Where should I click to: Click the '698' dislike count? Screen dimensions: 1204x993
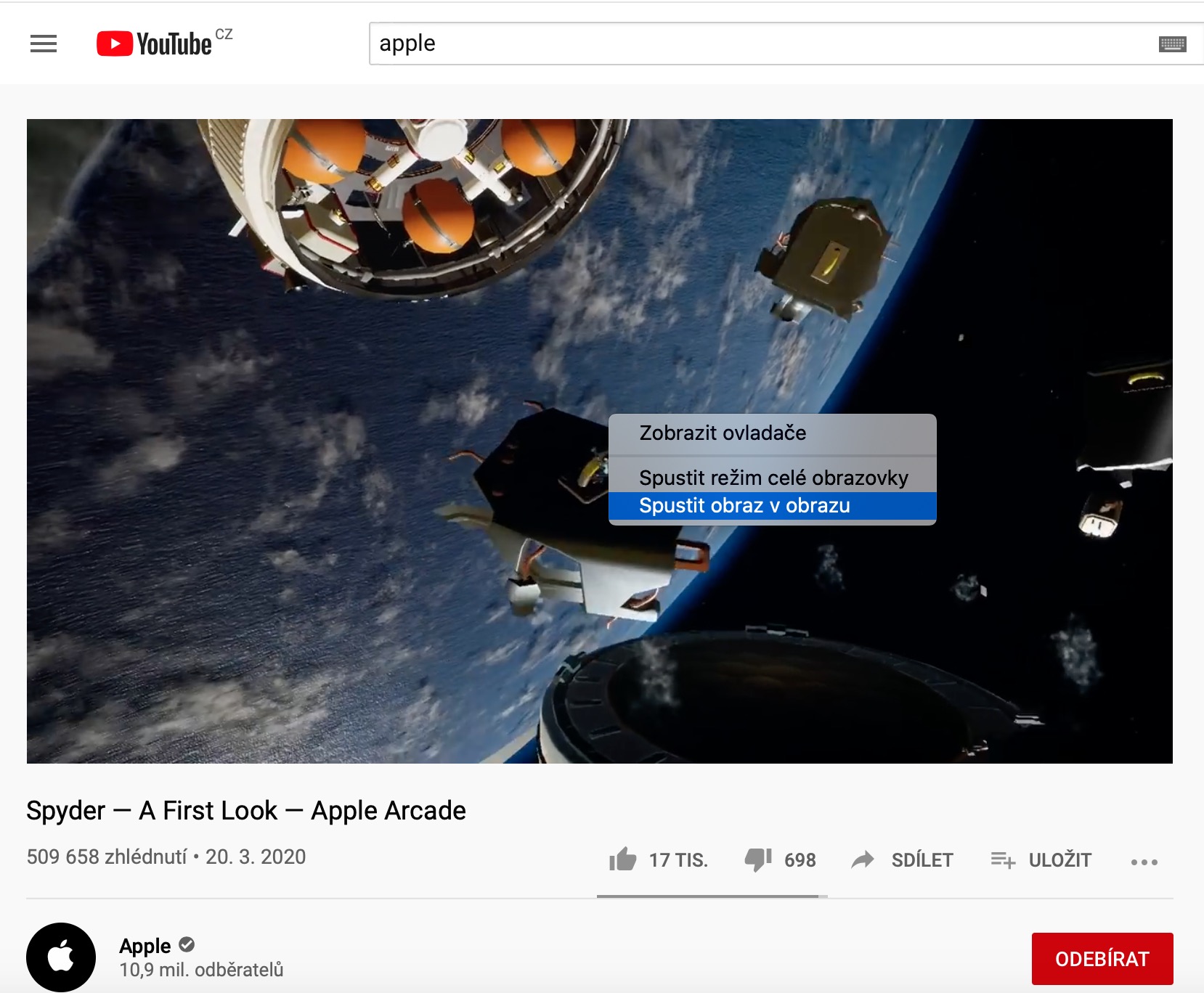tap(800, 860)
